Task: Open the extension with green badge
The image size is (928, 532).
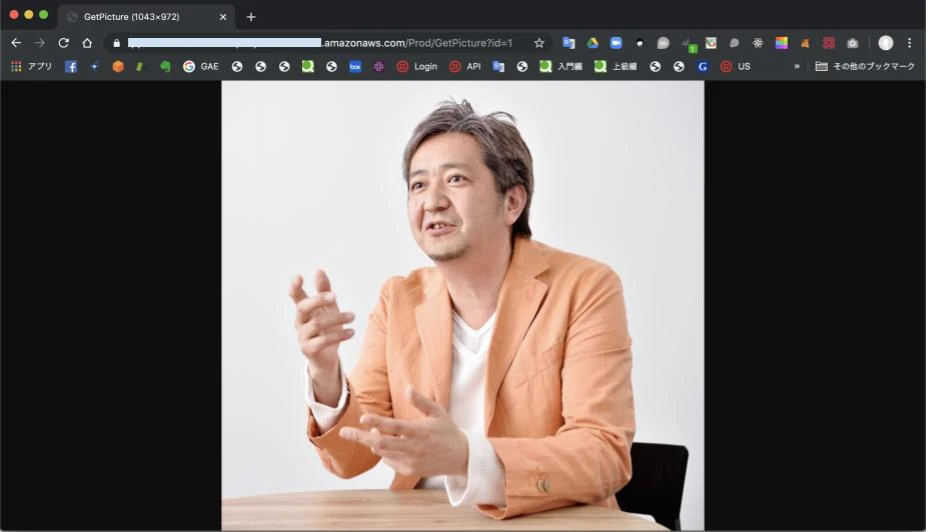Action: tap(688, 44)
